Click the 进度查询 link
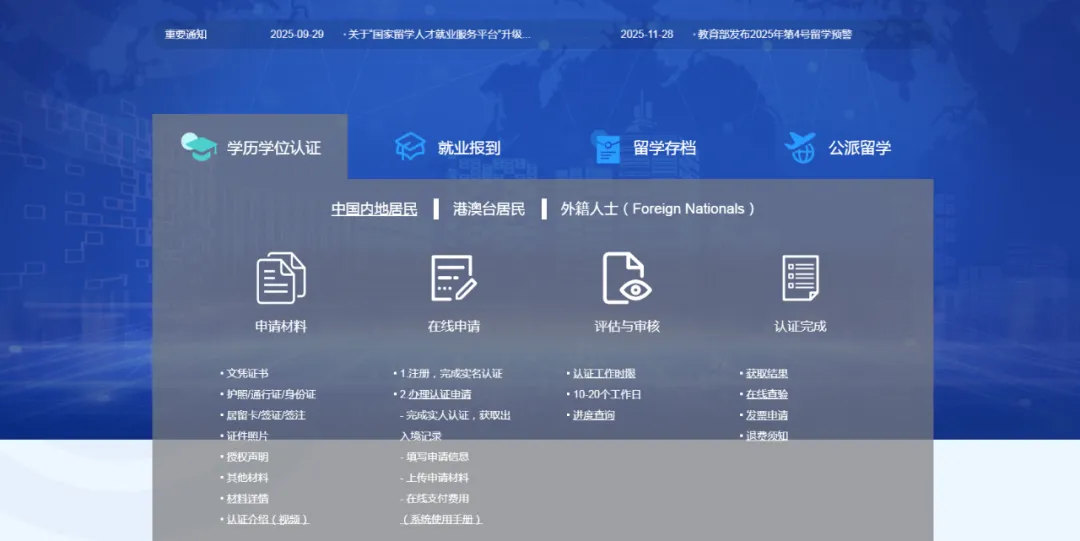 [594, 415]
